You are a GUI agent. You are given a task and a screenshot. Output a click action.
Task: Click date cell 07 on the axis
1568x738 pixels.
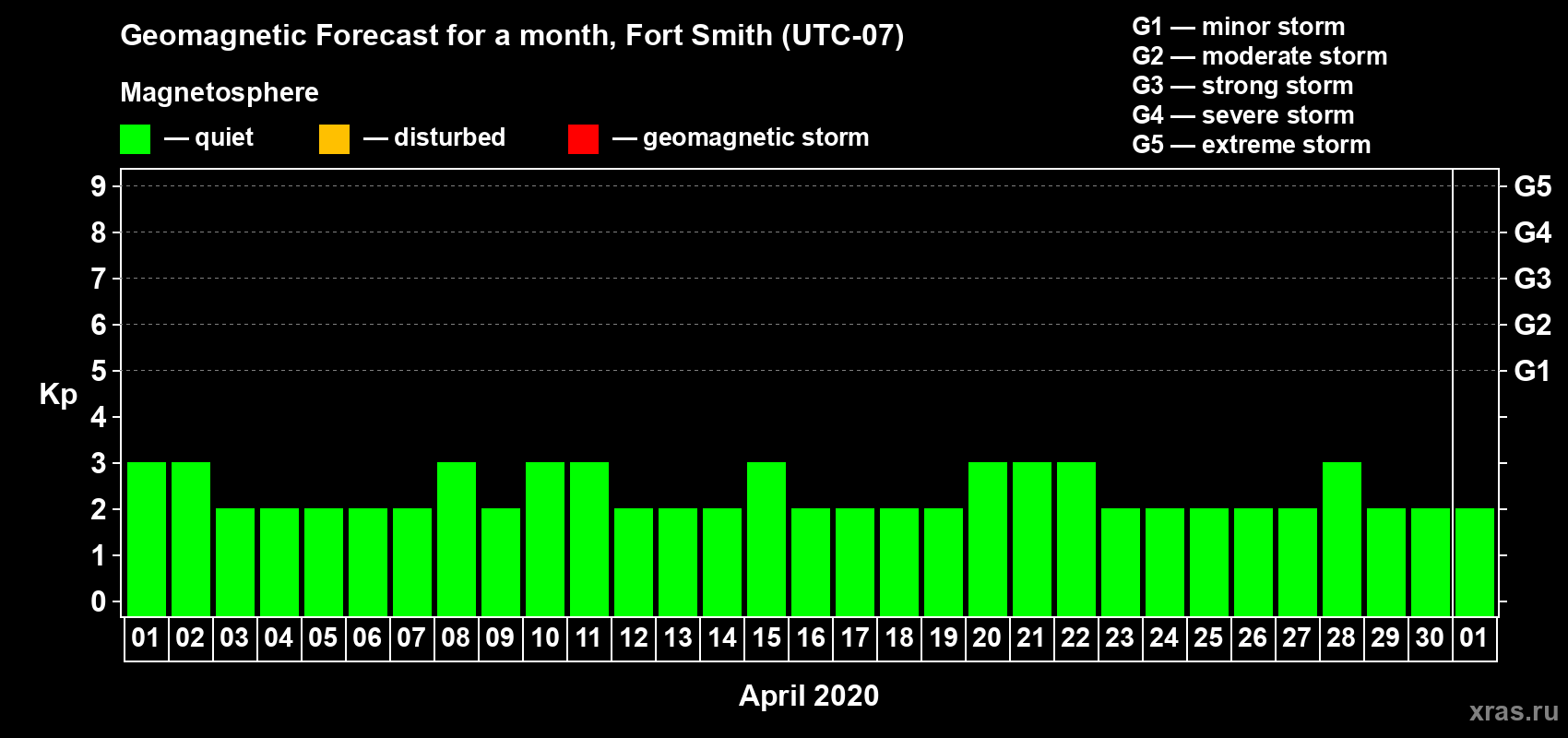point(412,638)
